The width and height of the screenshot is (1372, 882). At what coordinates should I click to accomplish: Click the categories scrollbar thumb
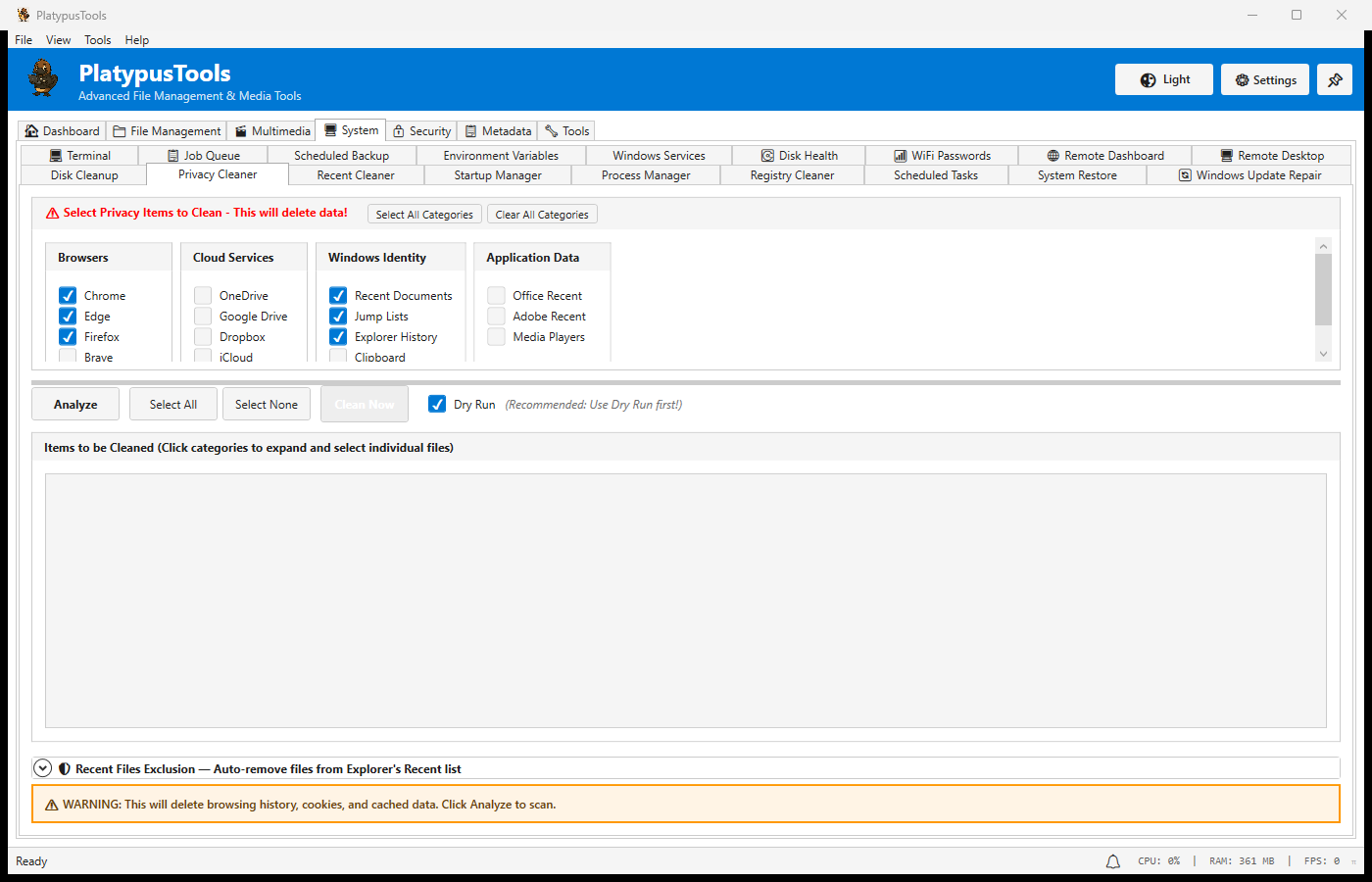coord(1323,289)
